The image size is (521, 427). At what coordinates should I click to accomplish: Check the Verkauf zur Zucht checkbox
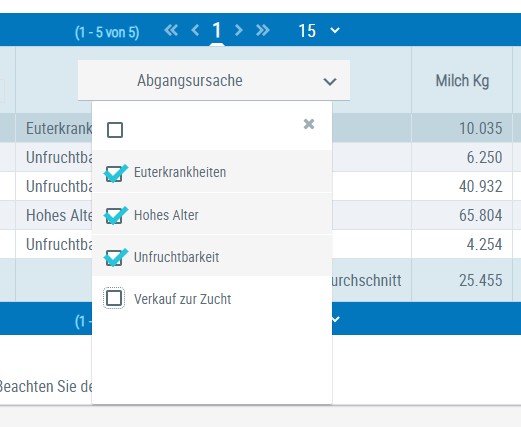click(114, 298)
